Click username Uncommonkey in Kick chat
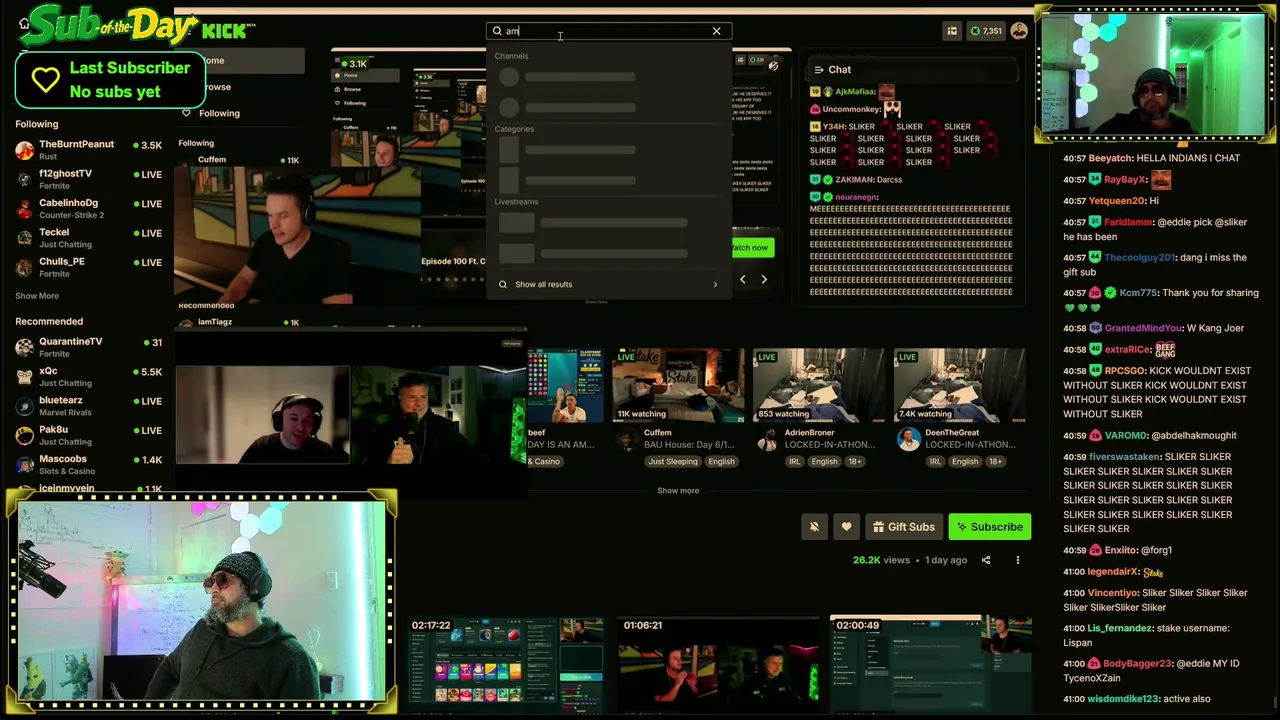Viewport: 1280px width, 720px height. 852,109
